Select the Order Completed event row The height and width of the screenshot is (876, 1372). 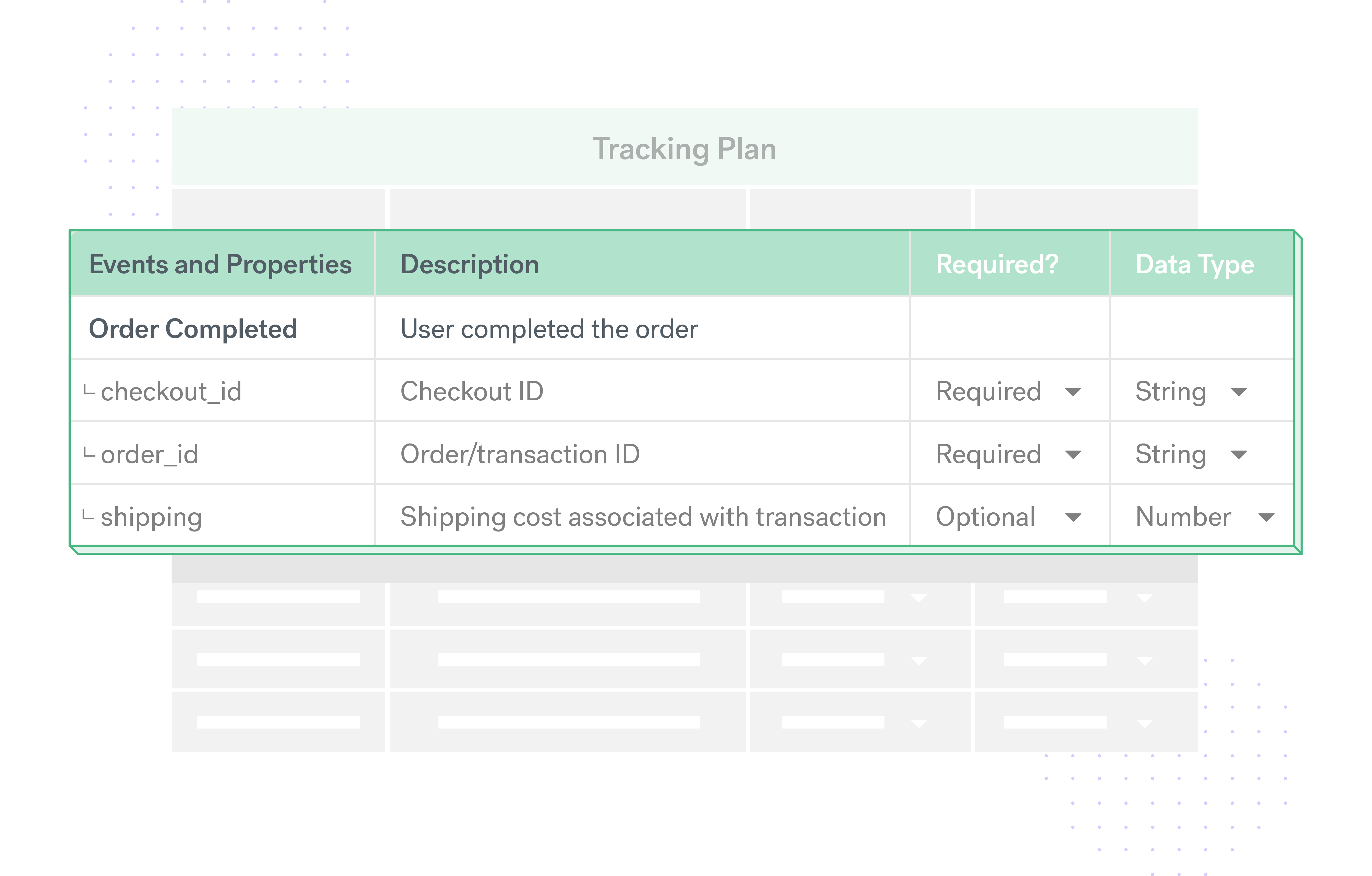point(681,328)
